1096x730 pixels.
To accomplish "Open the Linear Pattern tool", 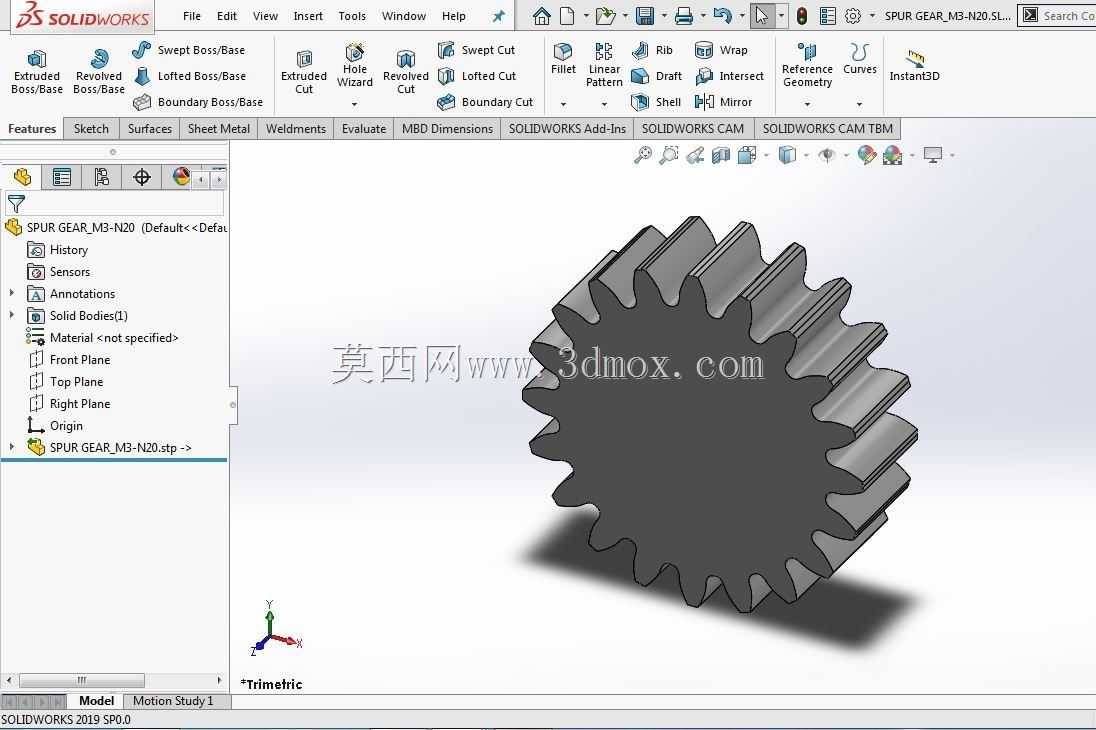I will click(604, 65).
